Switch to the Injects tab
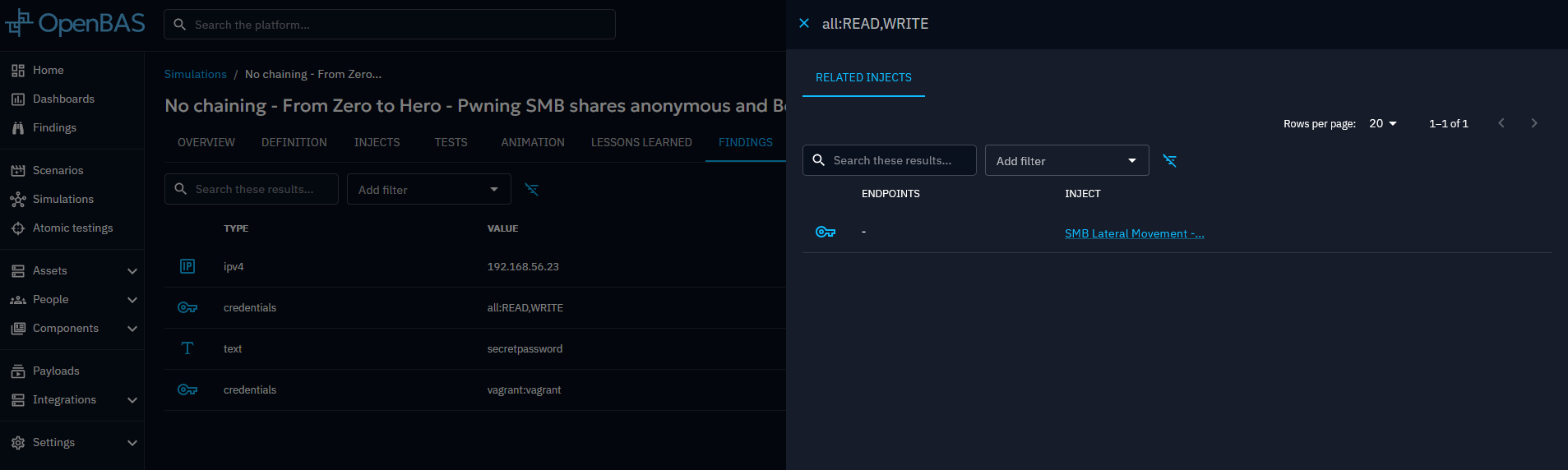Viewport: 1568px width, 470px height. click(x=377, y=142)
